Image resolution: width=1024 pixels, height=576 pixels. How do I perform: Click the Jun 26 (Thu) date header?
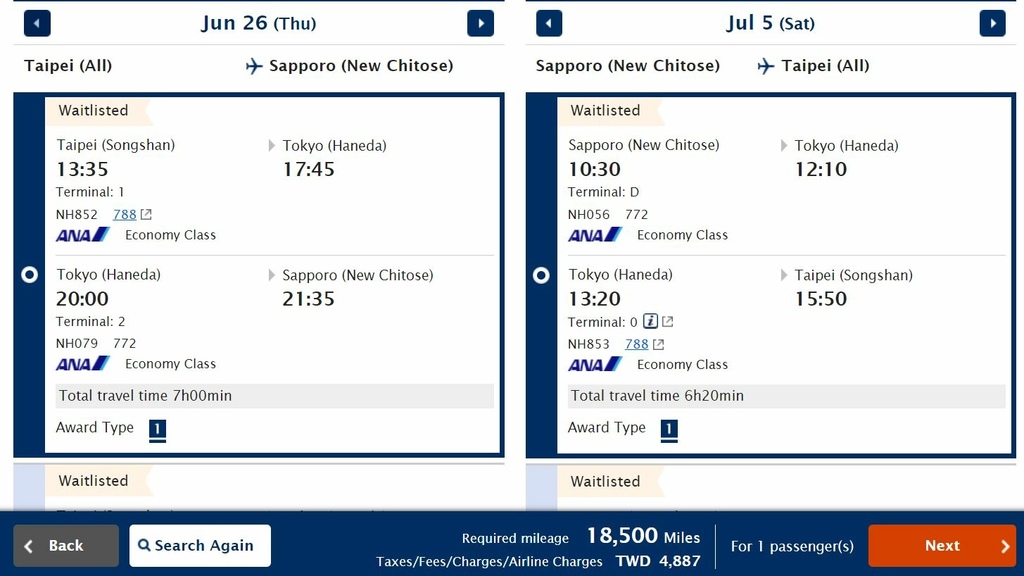tap(258, 23)
